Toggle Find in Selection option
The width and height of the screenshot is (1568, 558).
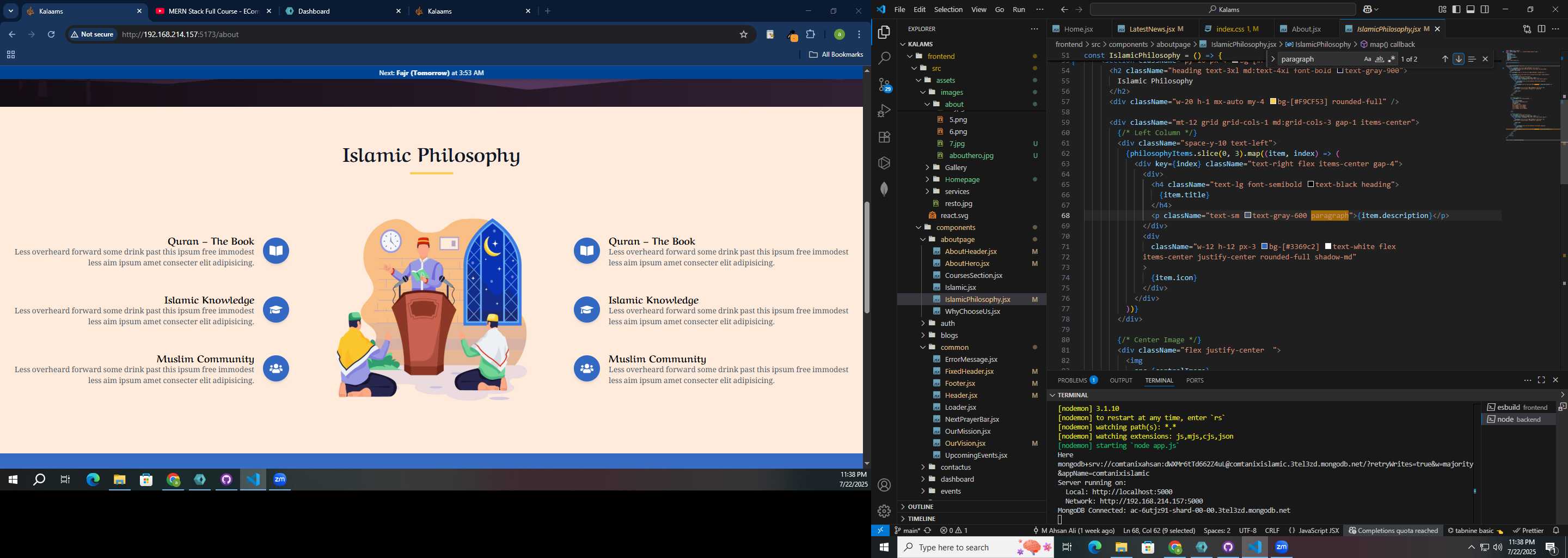tap(1472, 59)
